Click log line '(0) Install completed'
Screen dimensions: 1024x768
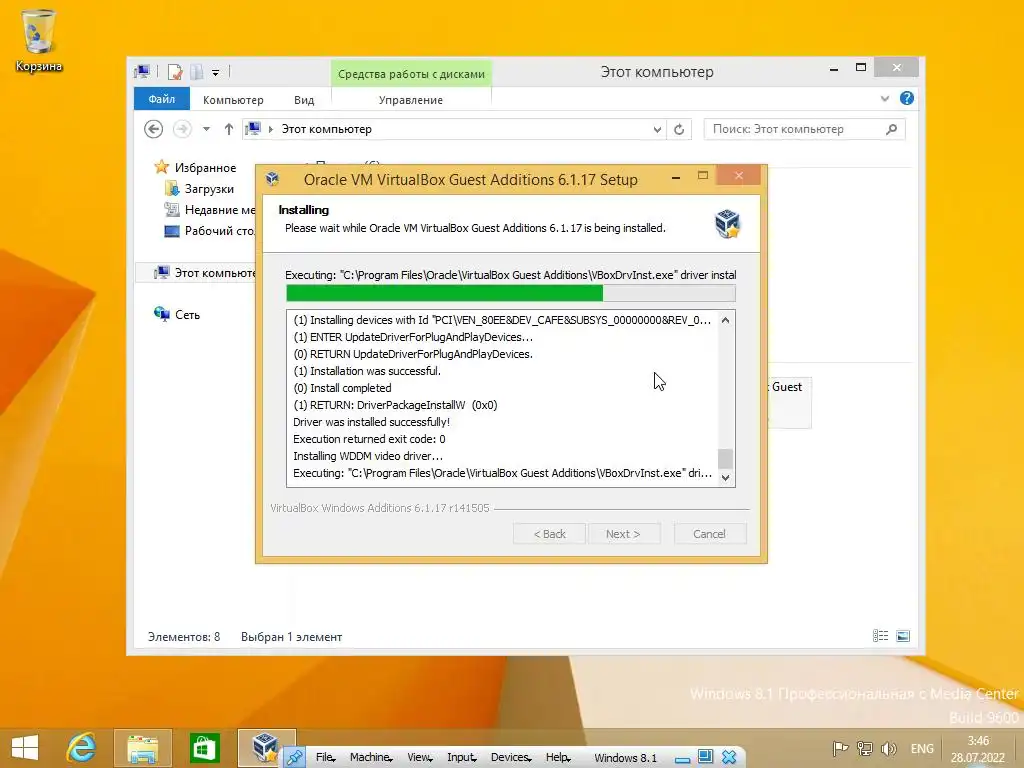342,388
